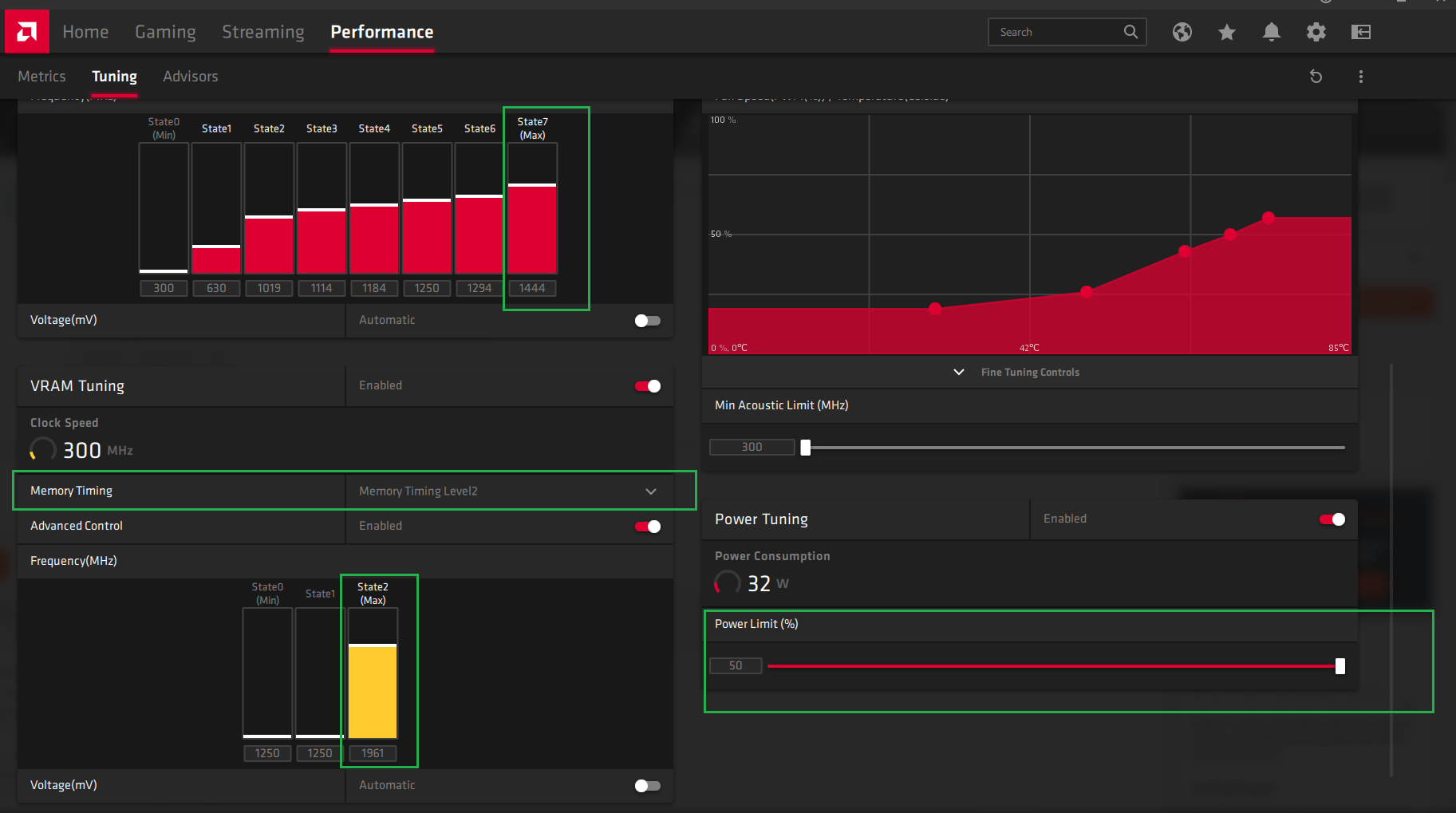Reset tuning with the undo arrow icon
1456x813 pixels.
[x=1316, y=76]
